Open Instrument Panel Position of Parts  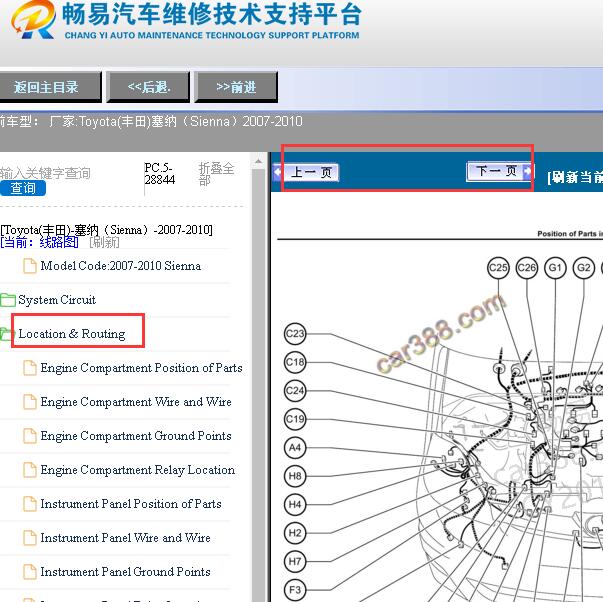[131, 504]
